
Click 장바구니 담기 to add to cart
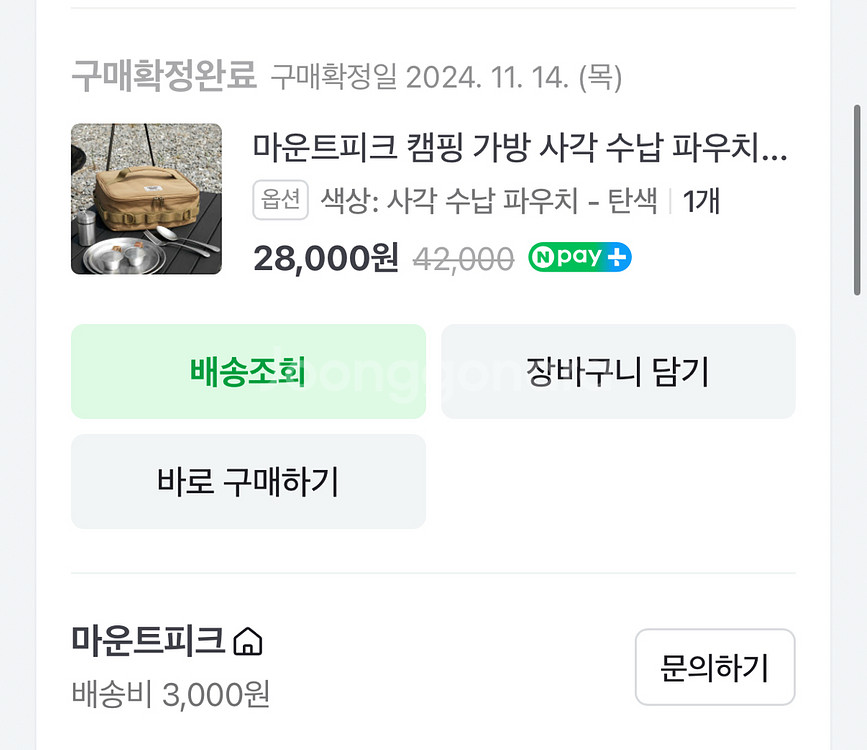617,371
